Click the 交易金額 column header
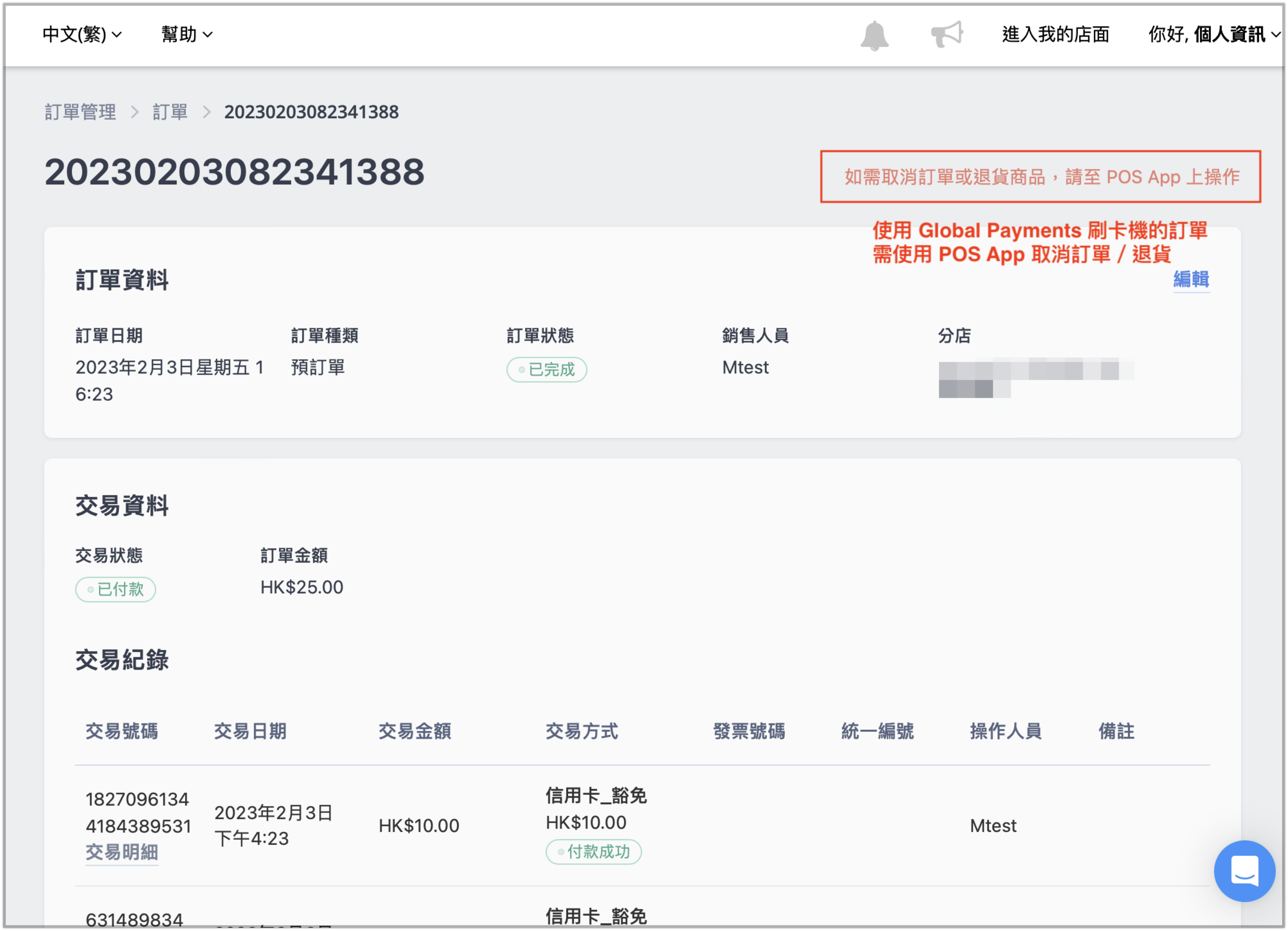This screenshot has height=931, width=1288. (415, 731)
